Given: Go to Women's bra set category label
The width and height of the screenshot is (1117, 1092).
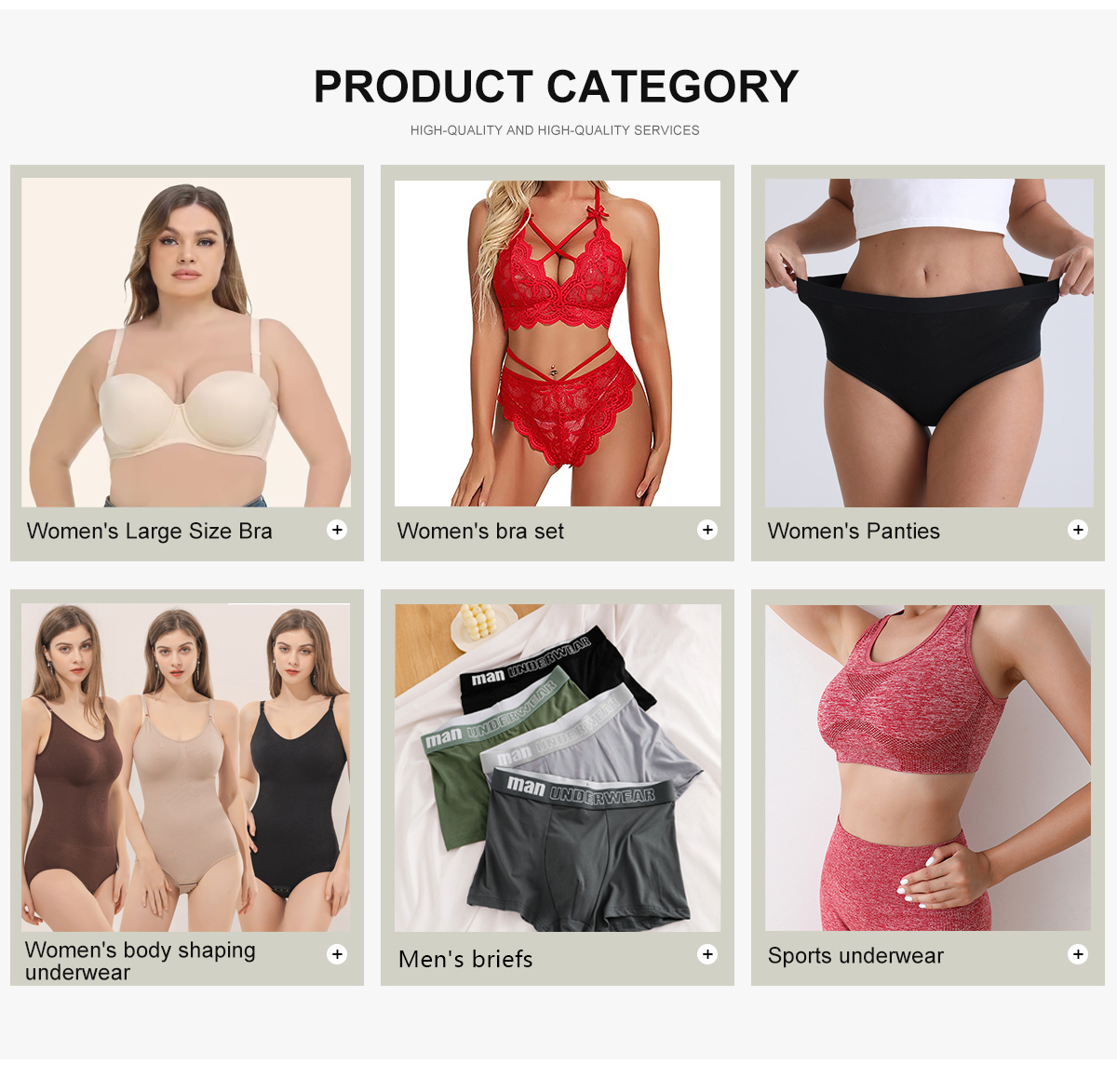Looking at the screenshot, I should click(480, 532).
